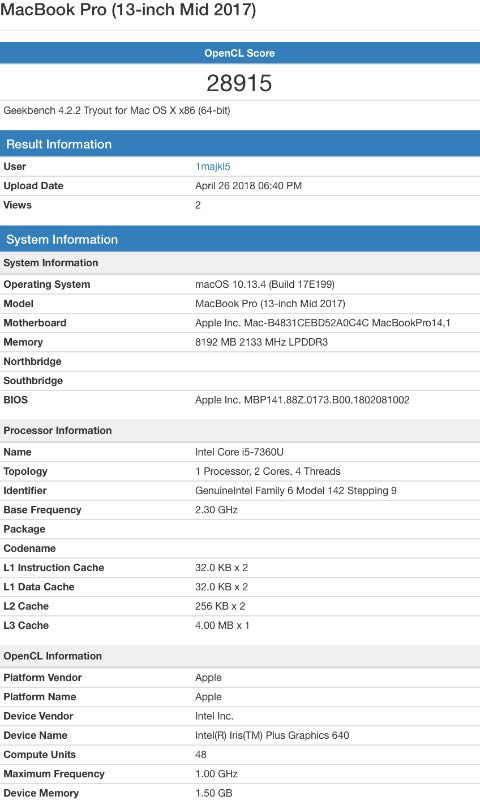Screen dimensions: 480x800
Task: Click the OpenCL Score header bar
Action: coord(240,53)
